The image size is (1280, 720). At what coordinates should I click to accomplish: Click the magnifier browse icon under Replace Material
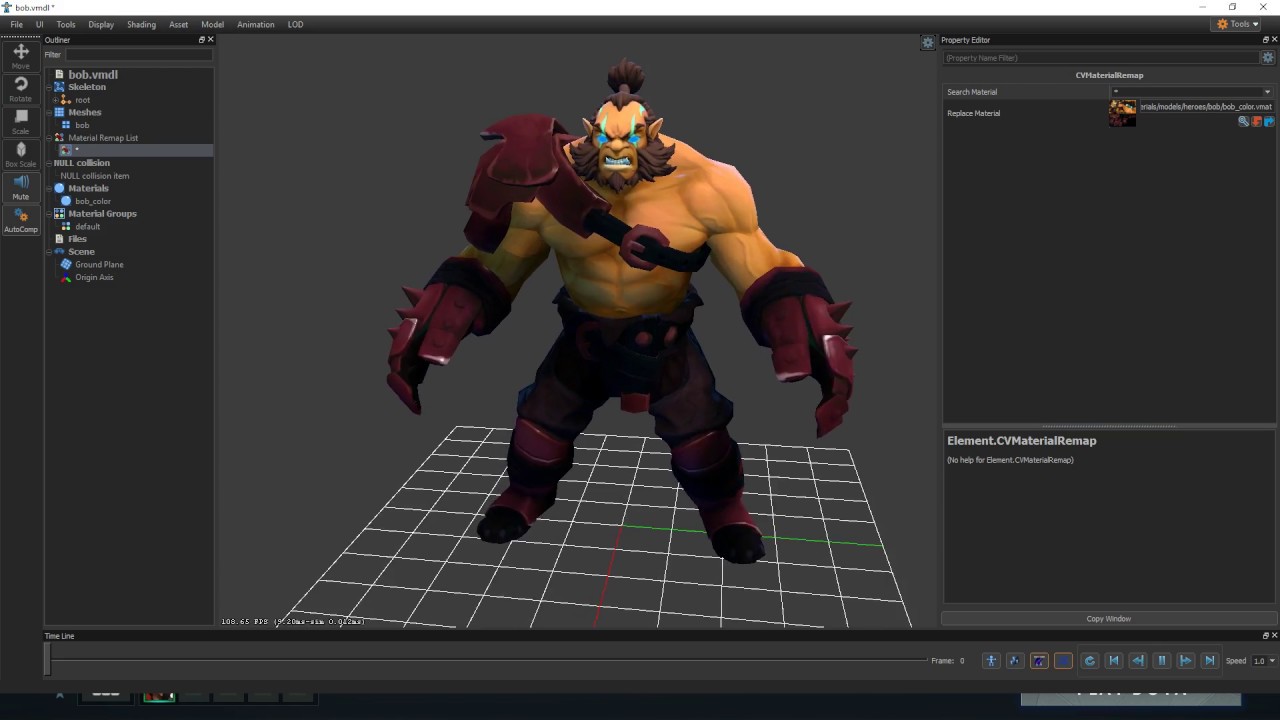pyautogui.click(x=1243, y=122)
